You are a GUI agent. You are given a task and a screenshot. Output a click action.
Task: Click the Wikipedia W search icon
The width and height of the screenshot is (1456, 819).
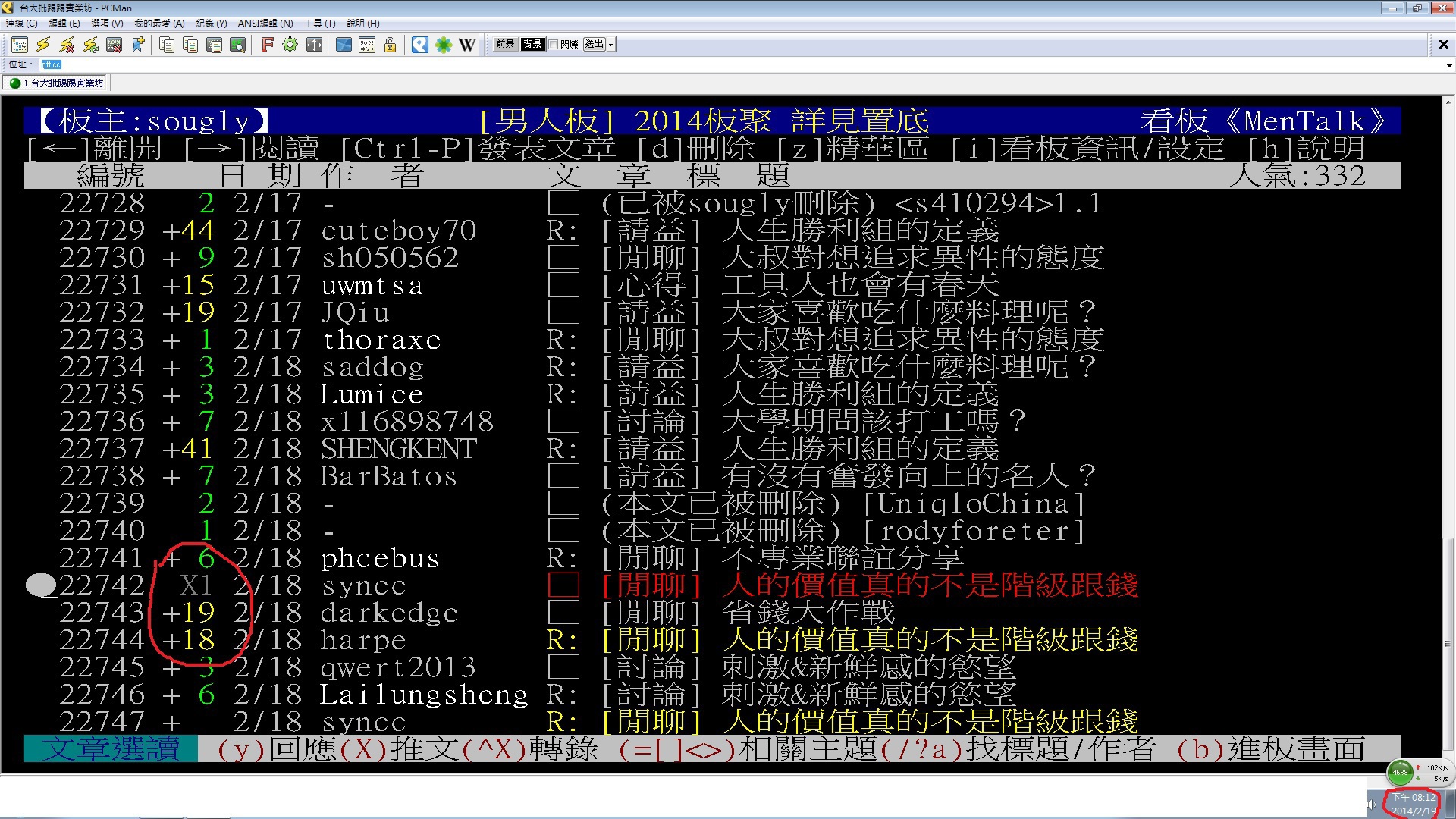coord(468,45)
